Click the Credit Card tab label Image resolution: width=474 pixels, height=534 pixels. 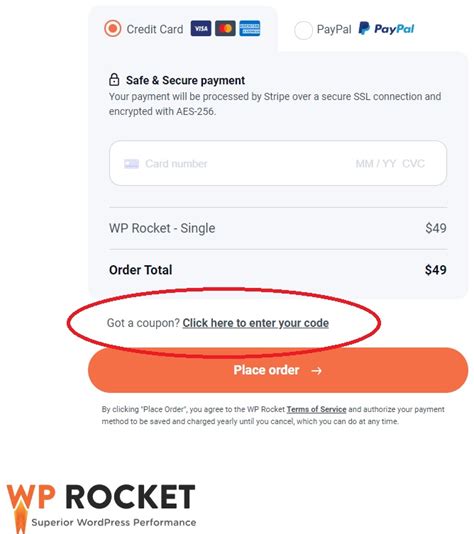coord(155,29)
